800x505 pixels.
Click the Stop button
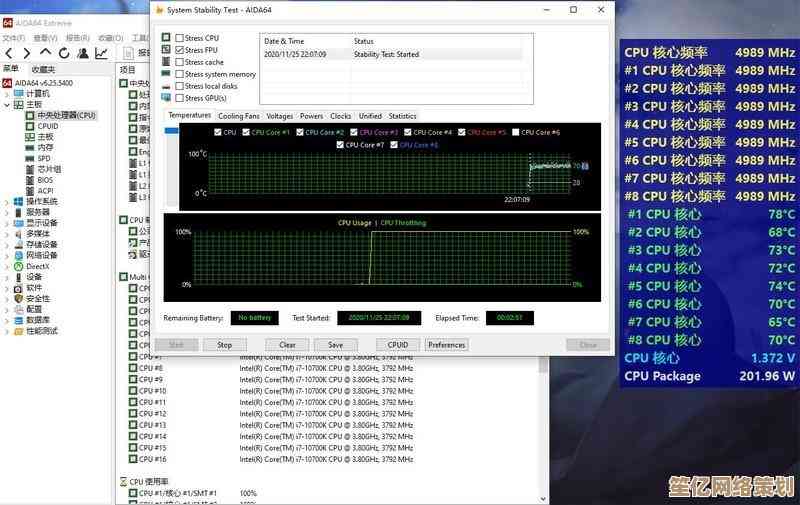click(224, 344)
